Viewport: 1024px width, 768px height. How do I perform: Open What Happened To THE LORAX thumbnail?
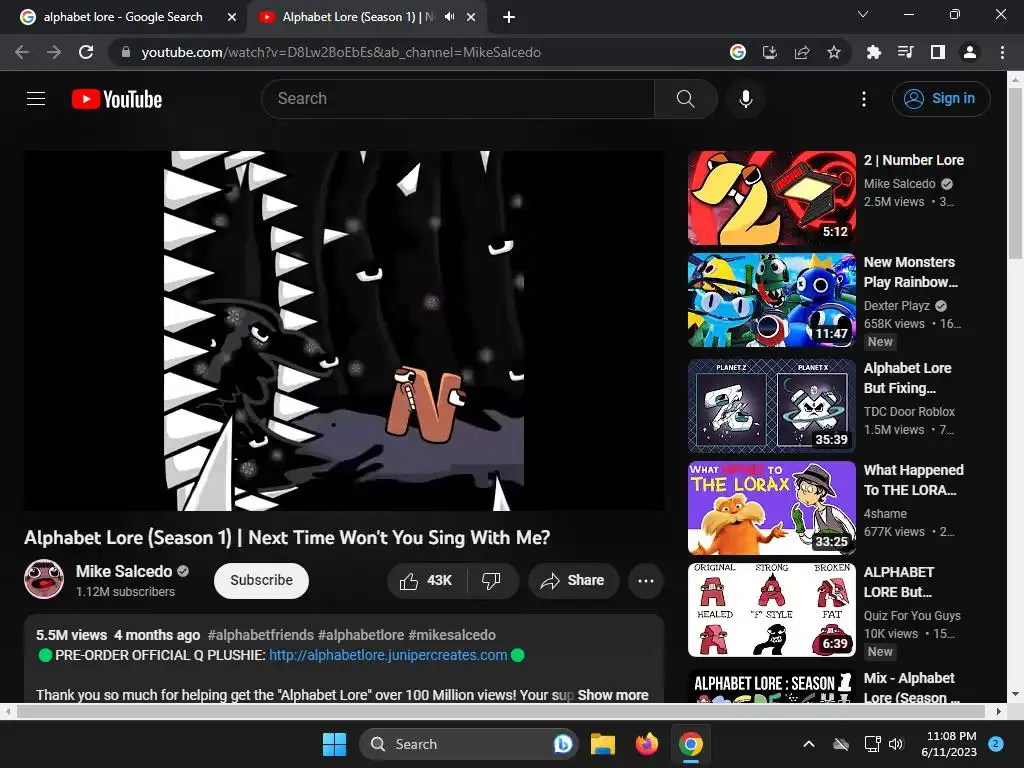tap(771, 507)
